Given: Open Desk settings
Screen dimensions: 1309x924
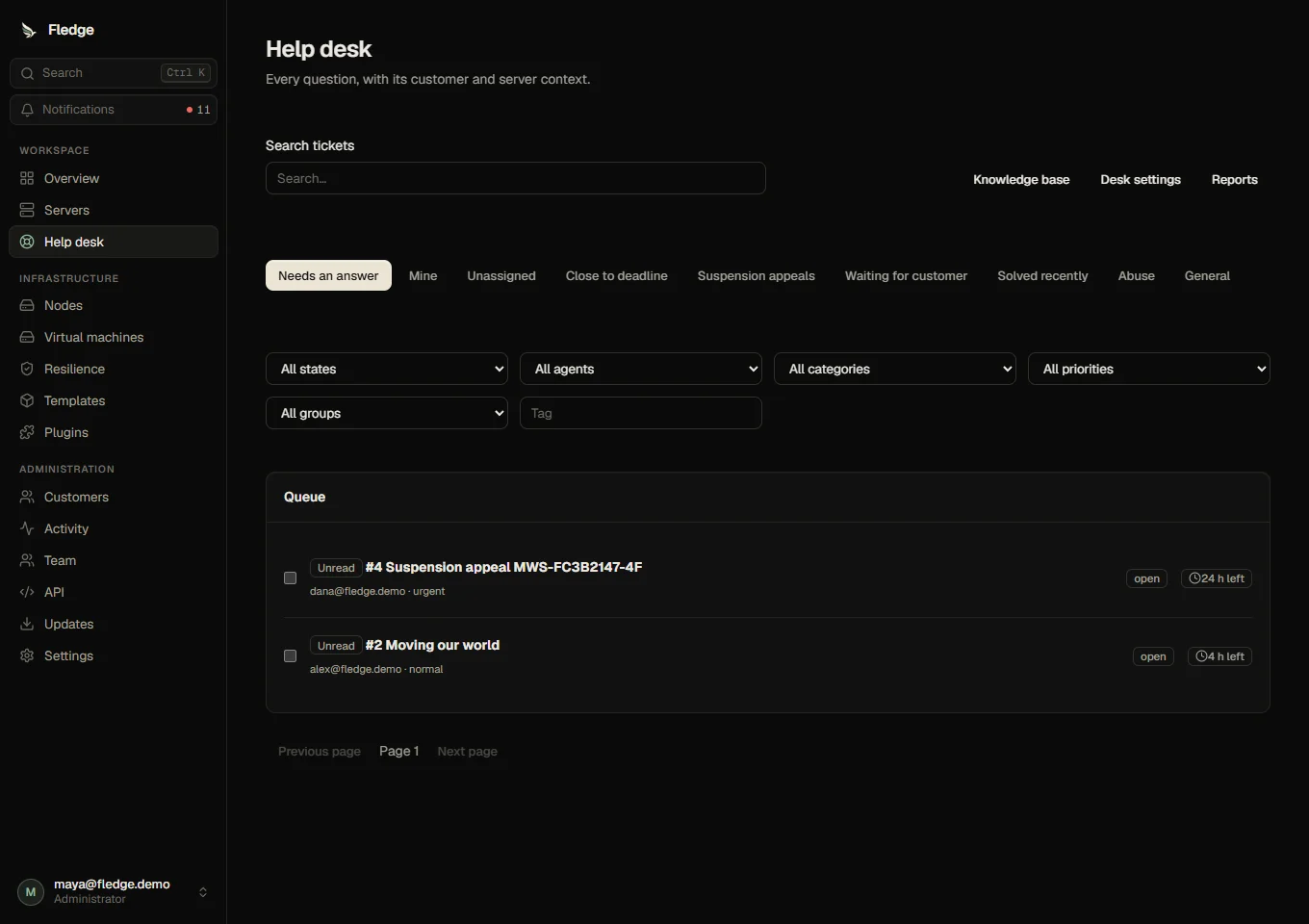Looking at the screenshot, I should click(x=1141, y=180).
